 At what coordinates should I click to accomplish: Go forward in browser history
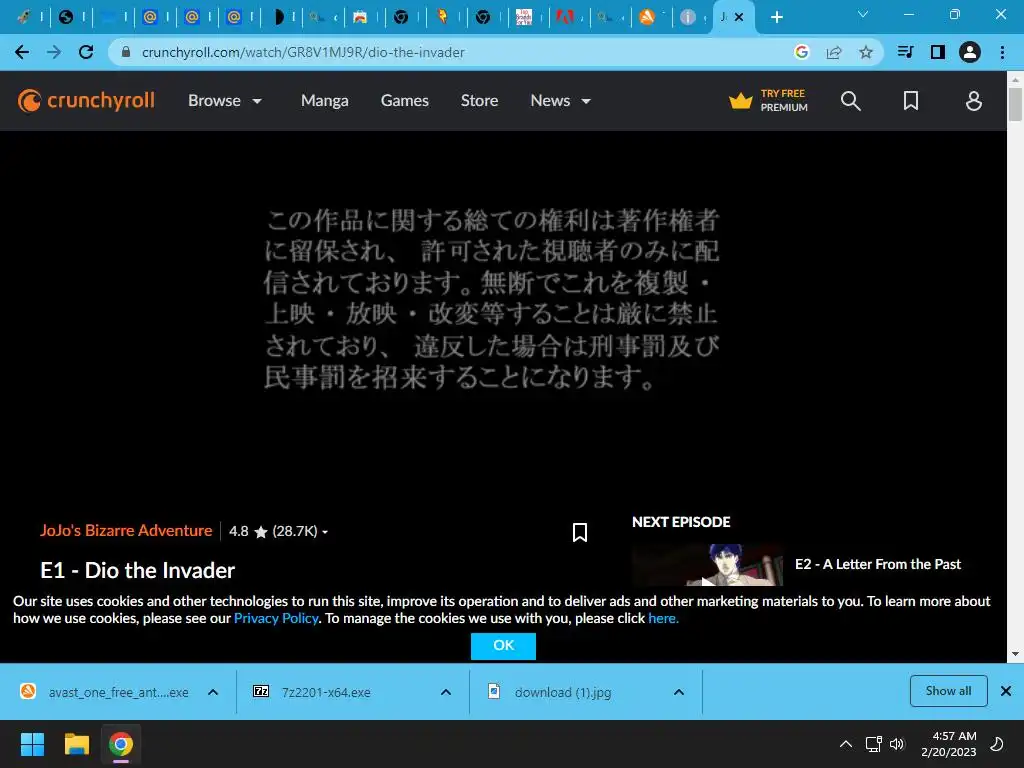pos(54,52)
